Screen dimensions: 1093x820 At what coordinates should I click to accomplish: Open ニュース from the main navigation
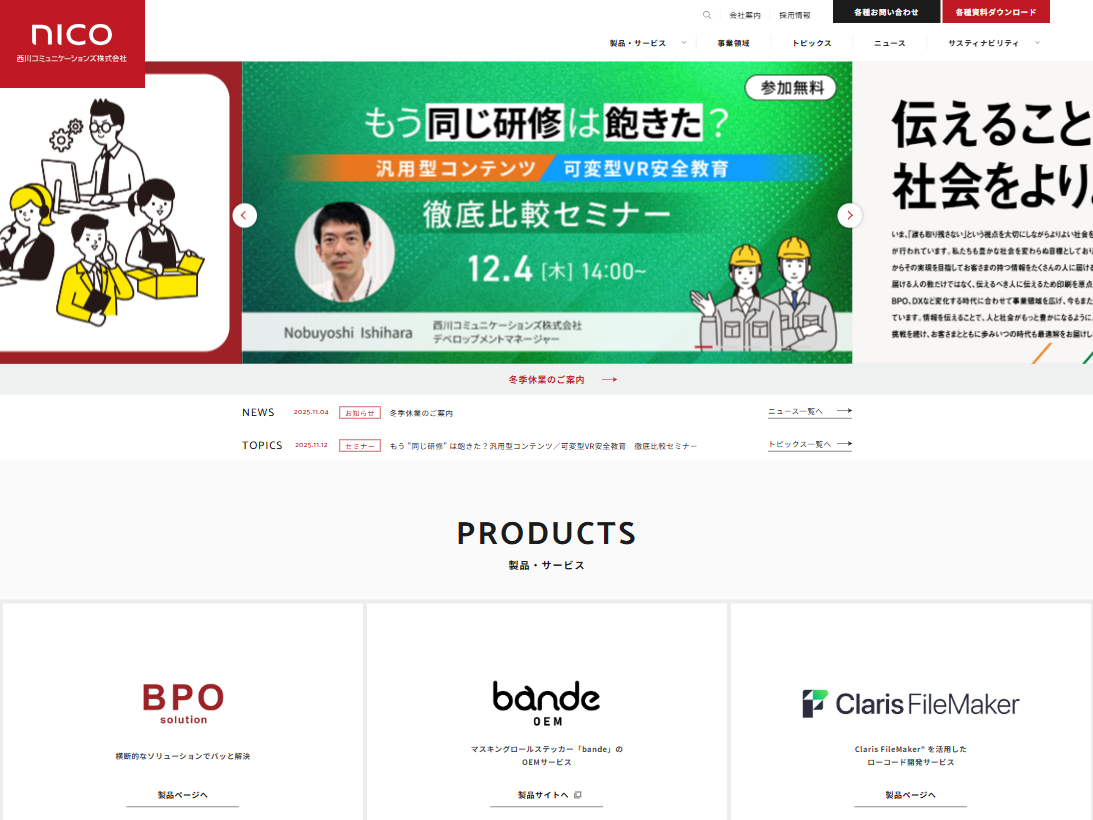[889, 43]
